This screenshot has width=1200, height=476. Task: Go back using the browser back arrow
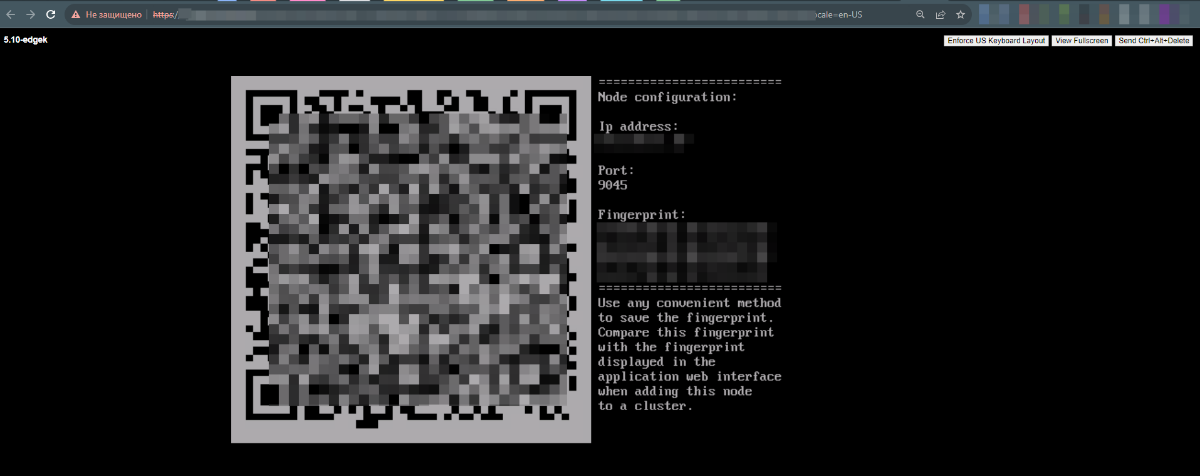(11, 15)
